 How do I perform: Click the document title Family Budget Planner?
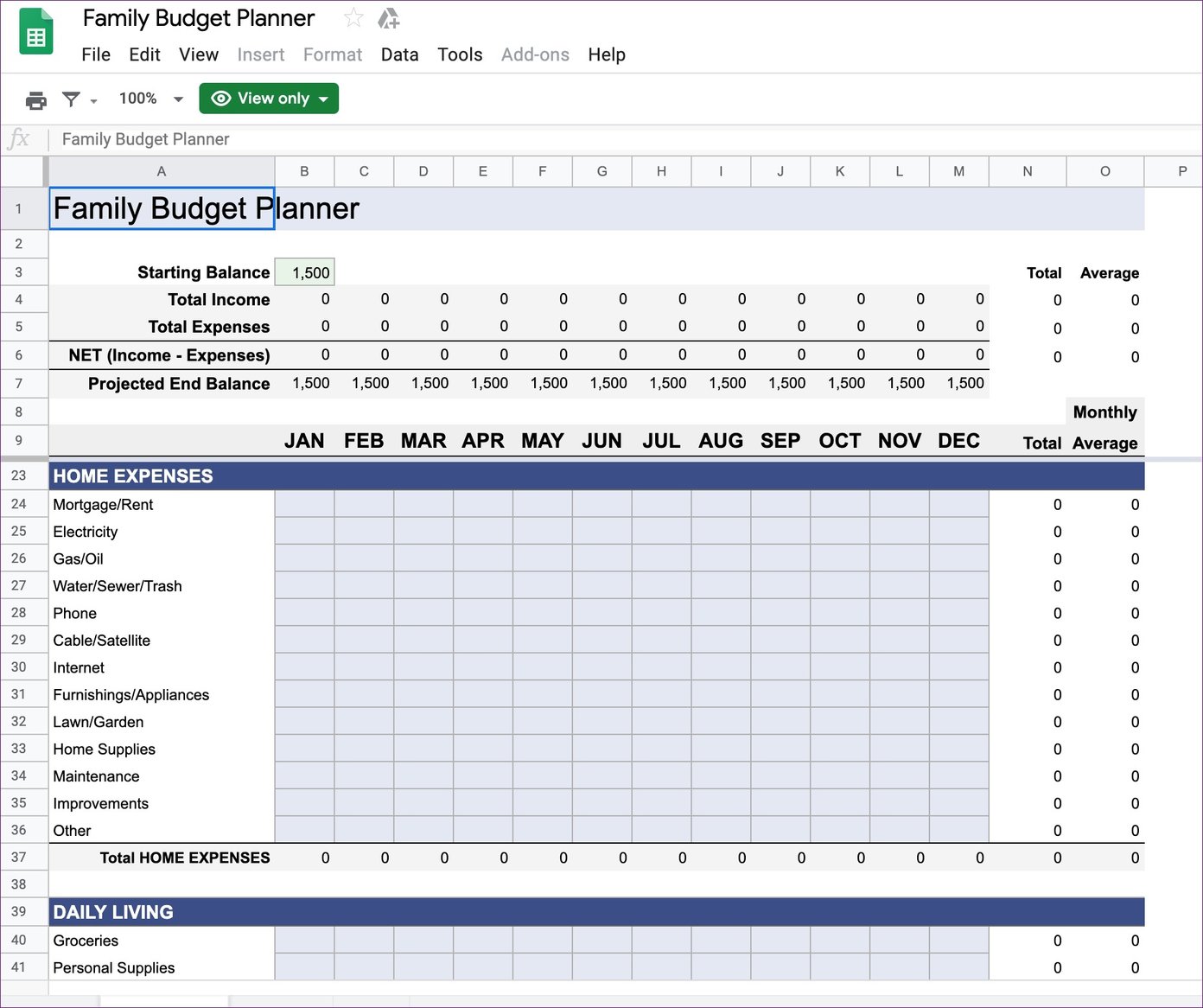(x=199, y=18)
